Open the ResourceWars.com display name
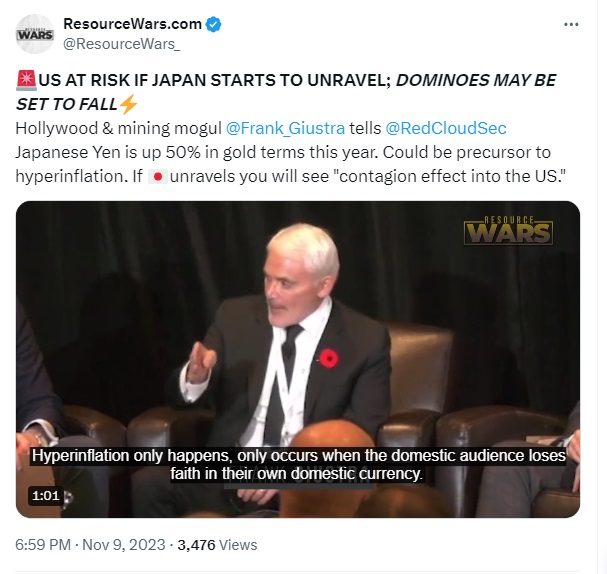The height and width of the screenshot is (574, 607). tap(132, 24)
